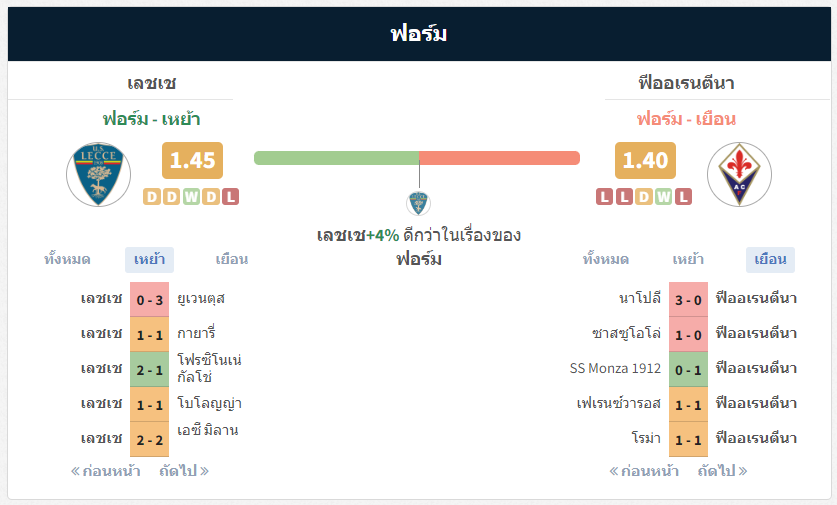Select the ทั้งหมด tab under Fiorentina

point(605,260)
